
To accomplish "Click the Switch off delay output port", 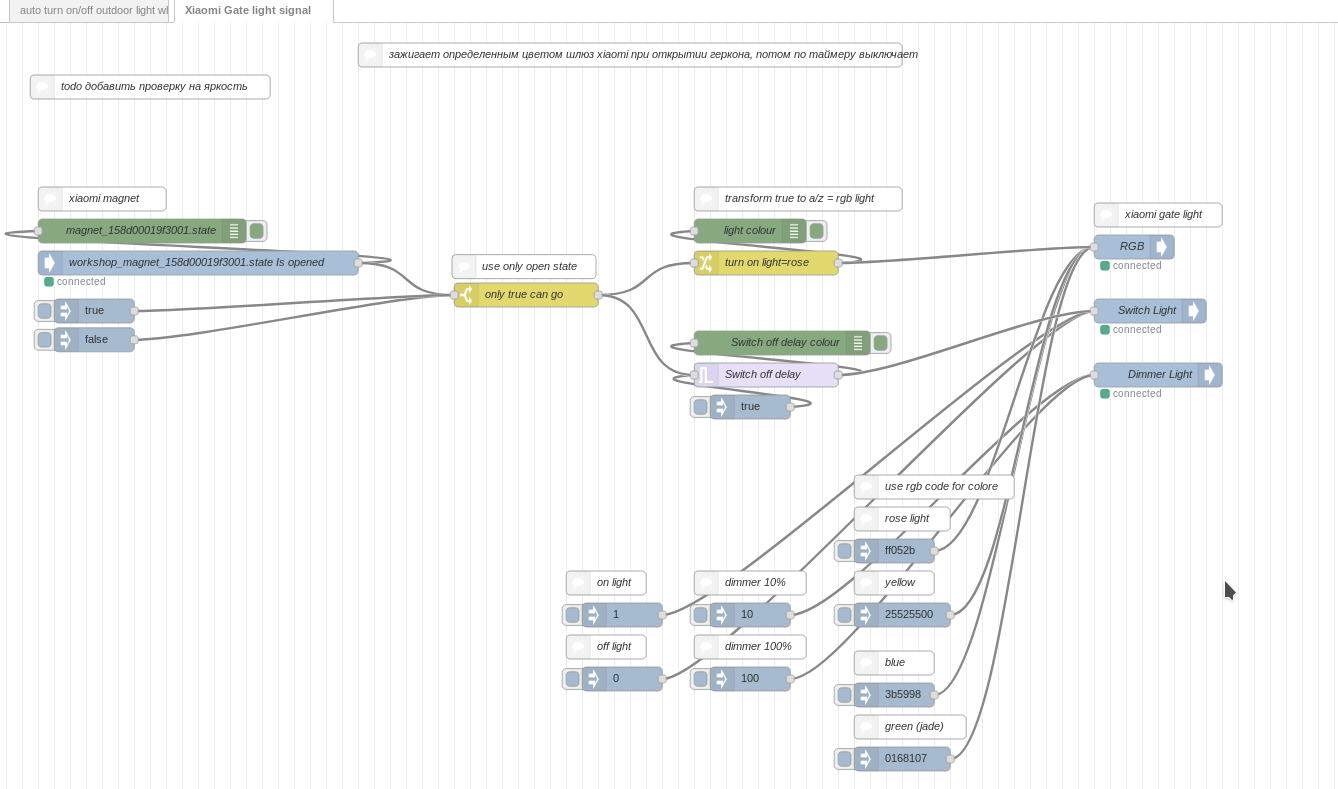I will coord(838,375).
